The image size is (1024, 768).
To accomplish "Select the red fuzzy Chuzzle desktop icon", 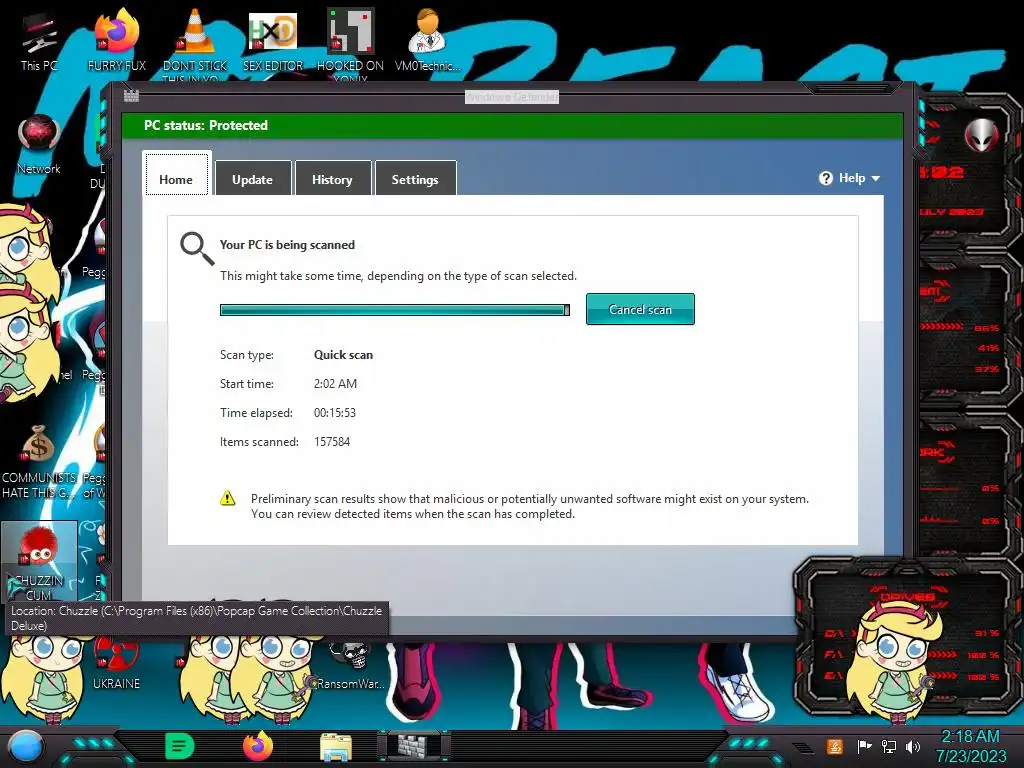I will click(39, 560).
